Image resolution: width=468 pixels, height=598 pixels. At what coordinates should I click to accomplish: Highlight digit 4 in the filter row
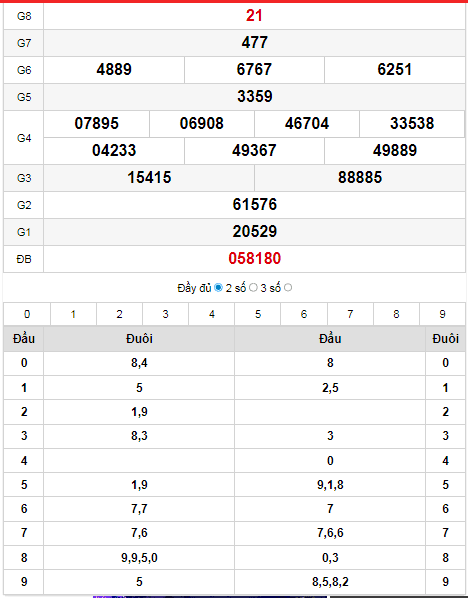point(212,314)
